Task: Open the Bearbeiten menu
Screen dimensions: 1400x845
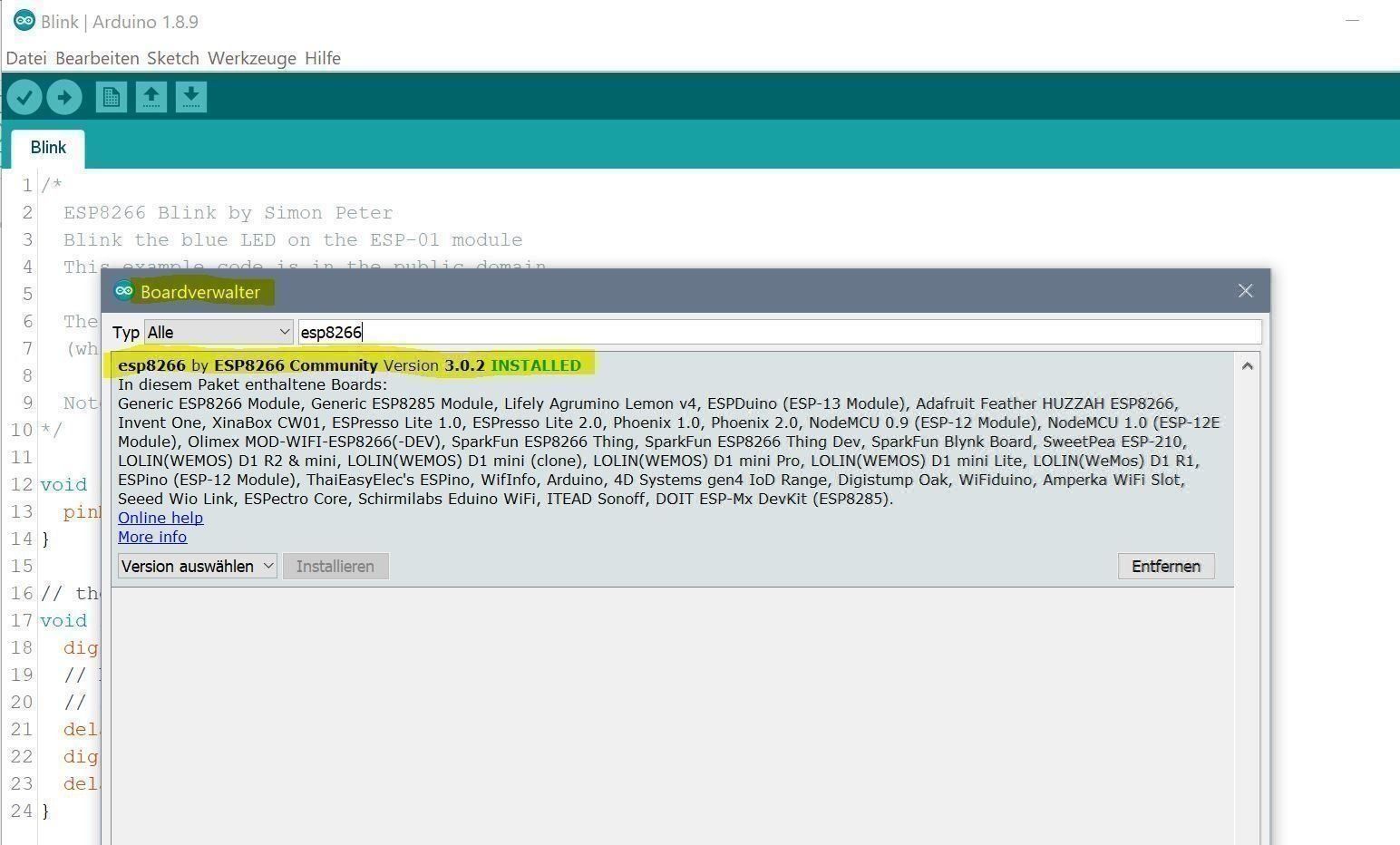Action: pyautogui.click(x=97, y=58)
